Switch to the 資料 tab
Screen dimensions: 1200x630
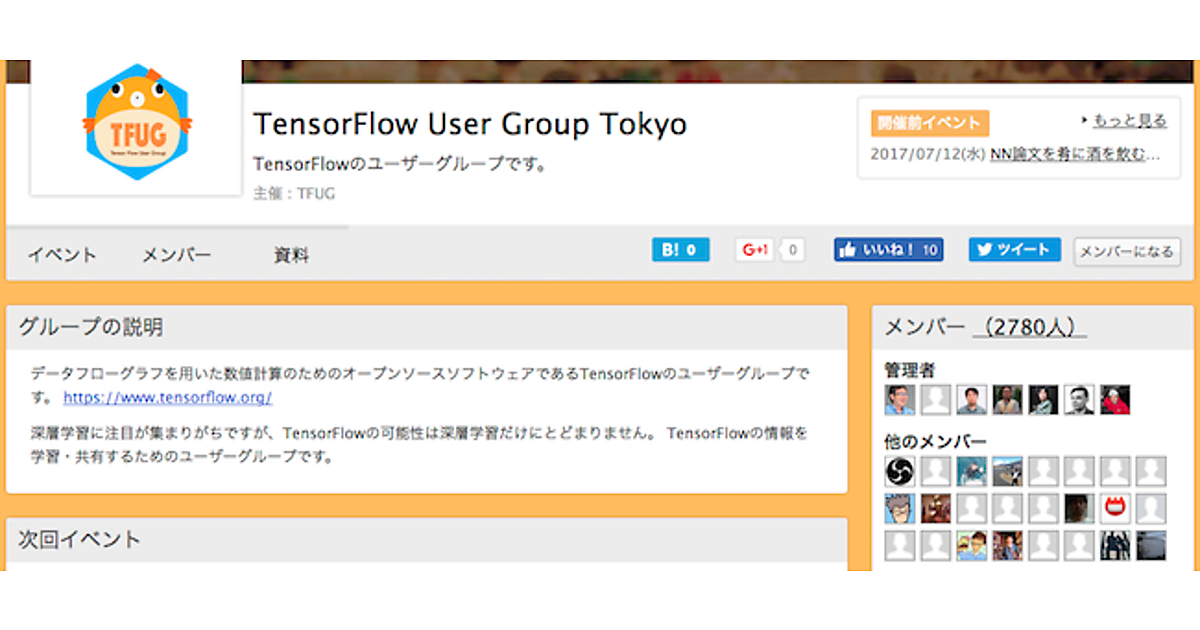point(291,255)
